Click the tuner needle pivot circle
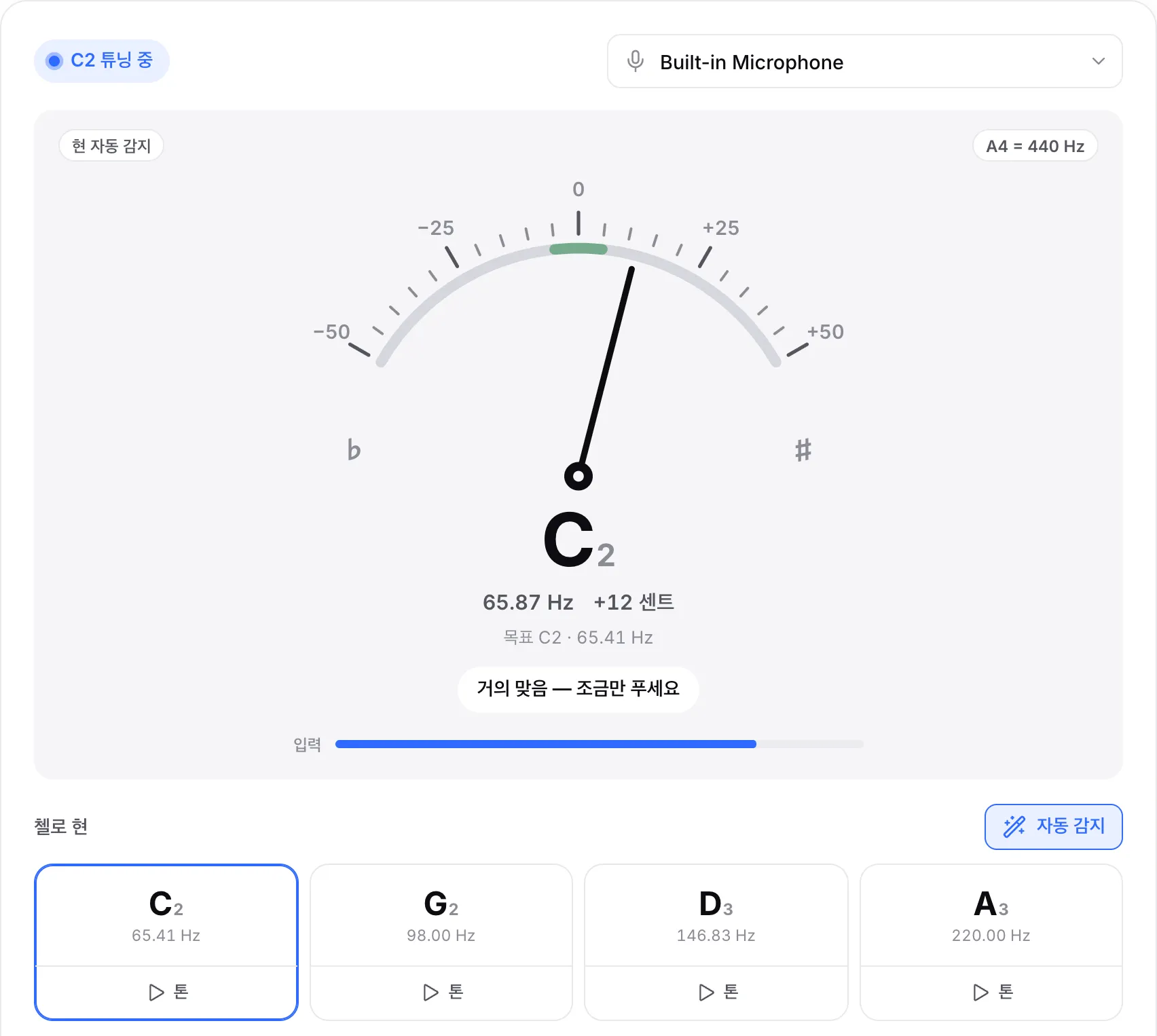 pos(578,476)
